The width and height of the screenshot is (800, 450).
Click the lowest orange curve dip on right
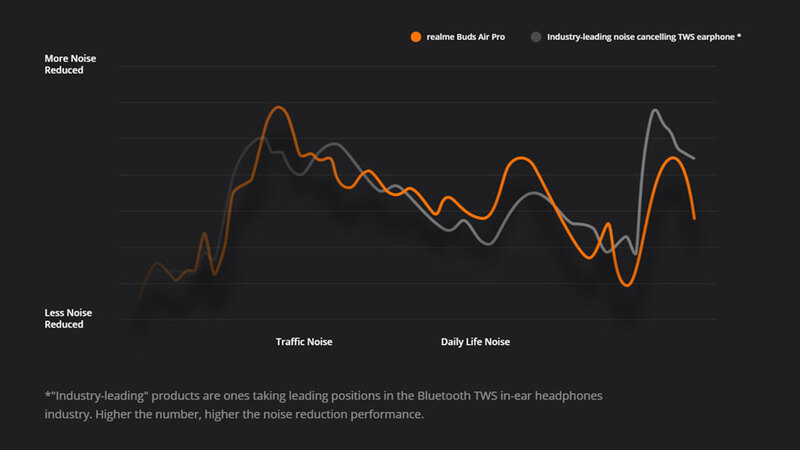[x=627, y=285]
